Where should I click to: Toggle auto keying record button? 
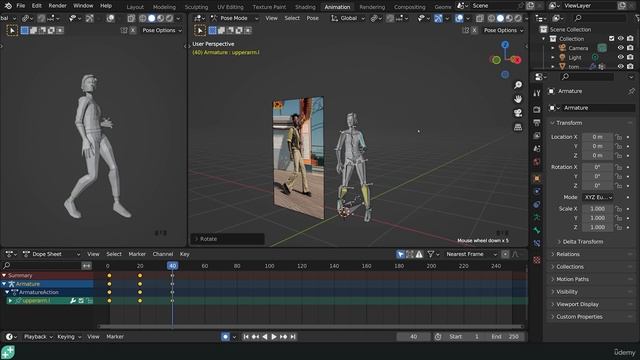pyautogui.click(x=225, y=337)
